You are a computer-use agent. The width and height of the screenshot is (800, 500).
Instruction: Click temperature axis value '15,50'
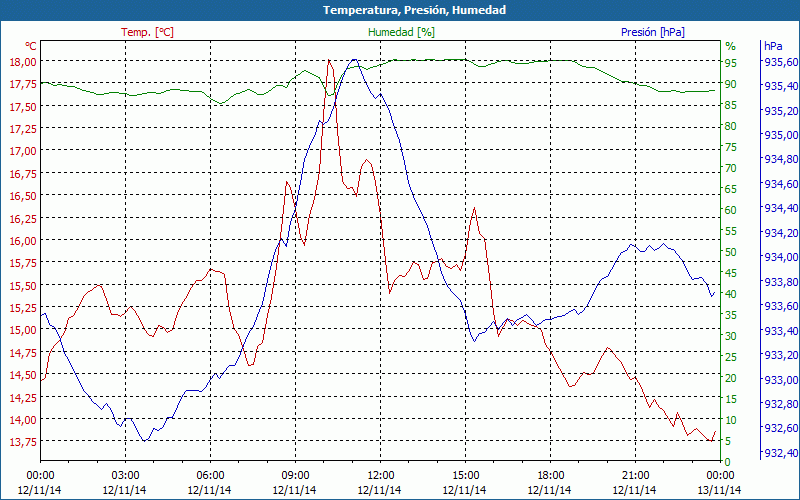23,285
